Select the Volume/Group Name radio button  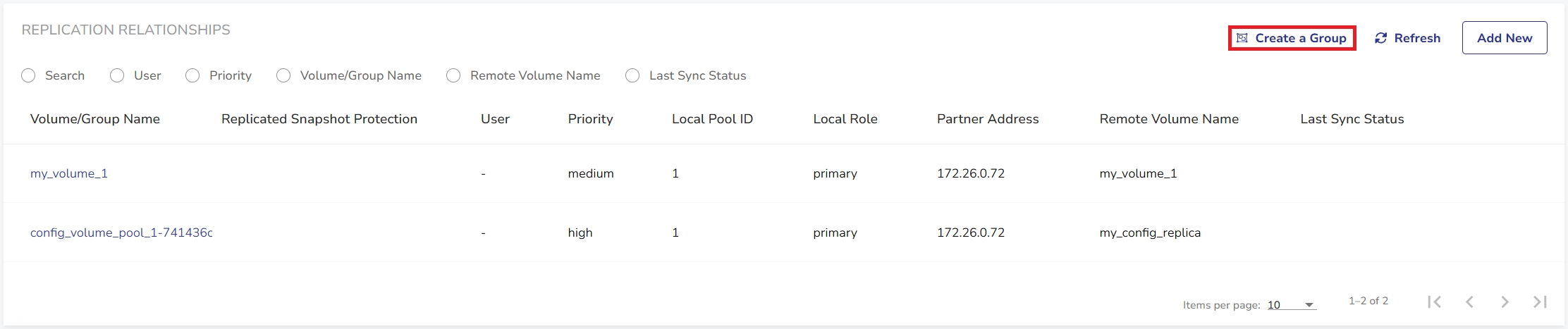tap(283, 75)
